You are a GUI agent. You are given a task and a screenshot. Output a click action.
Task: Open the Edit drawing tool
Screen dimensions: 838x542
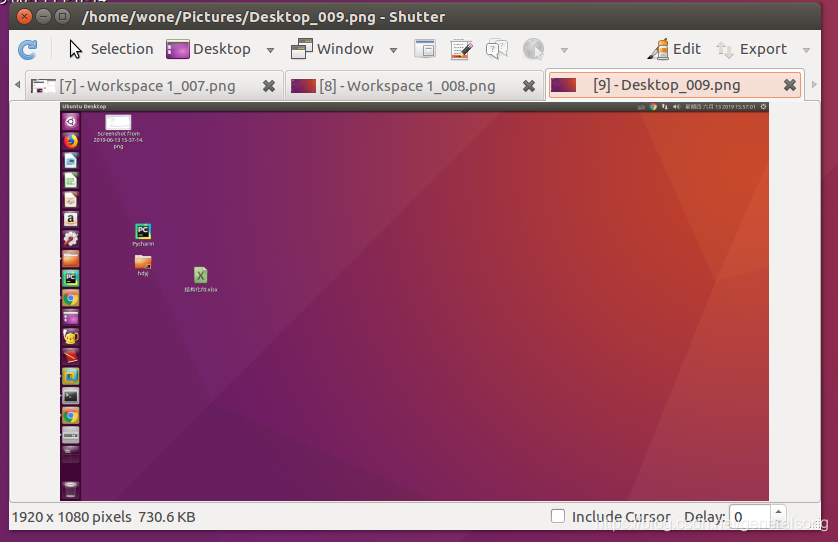click(x=674, y=49)
